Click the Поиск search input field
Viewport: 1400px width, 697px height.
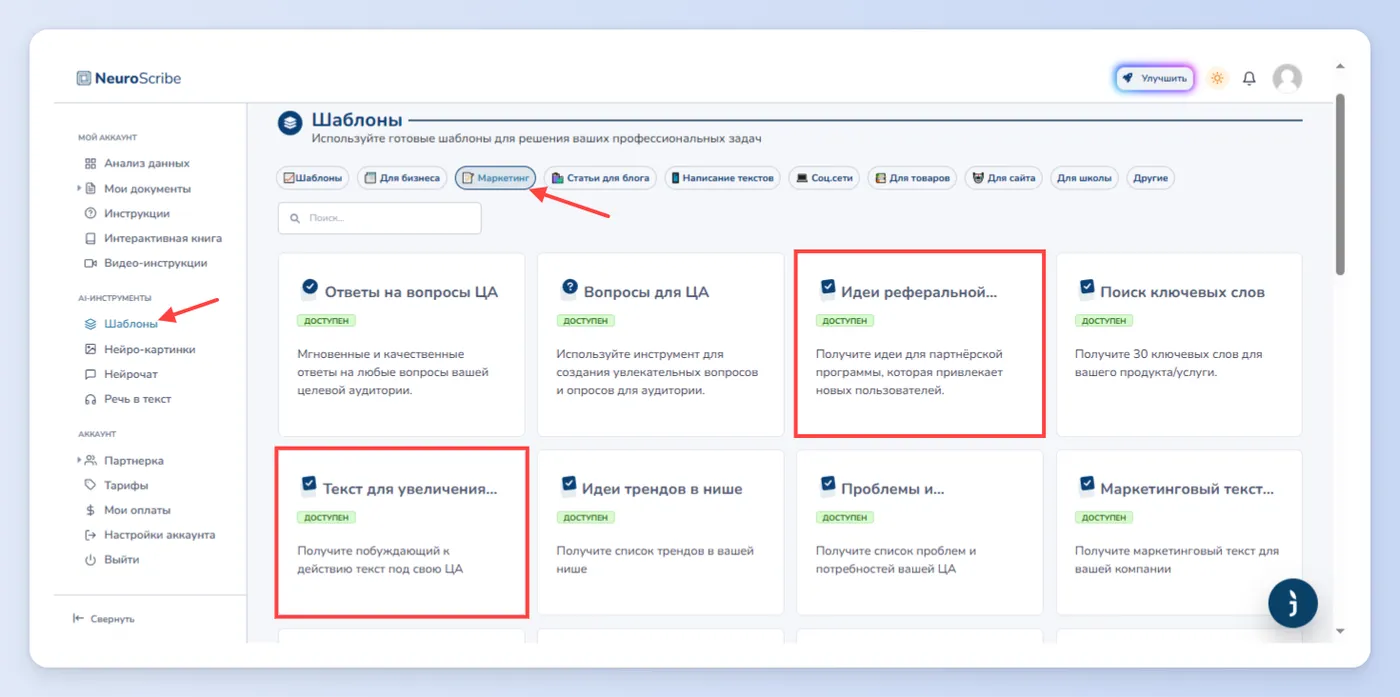pyautogui.click(x=379, y=218)
